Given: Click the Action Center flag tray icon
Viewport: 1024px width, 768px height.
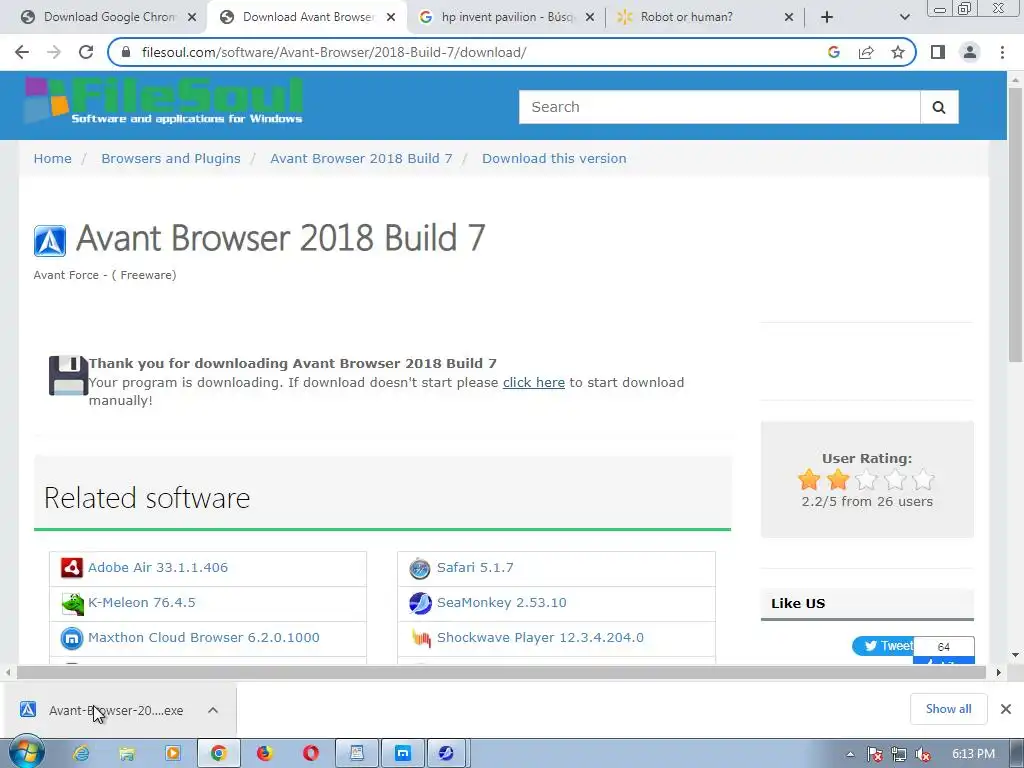Looking at the screenshot, I should click(874, 754).
